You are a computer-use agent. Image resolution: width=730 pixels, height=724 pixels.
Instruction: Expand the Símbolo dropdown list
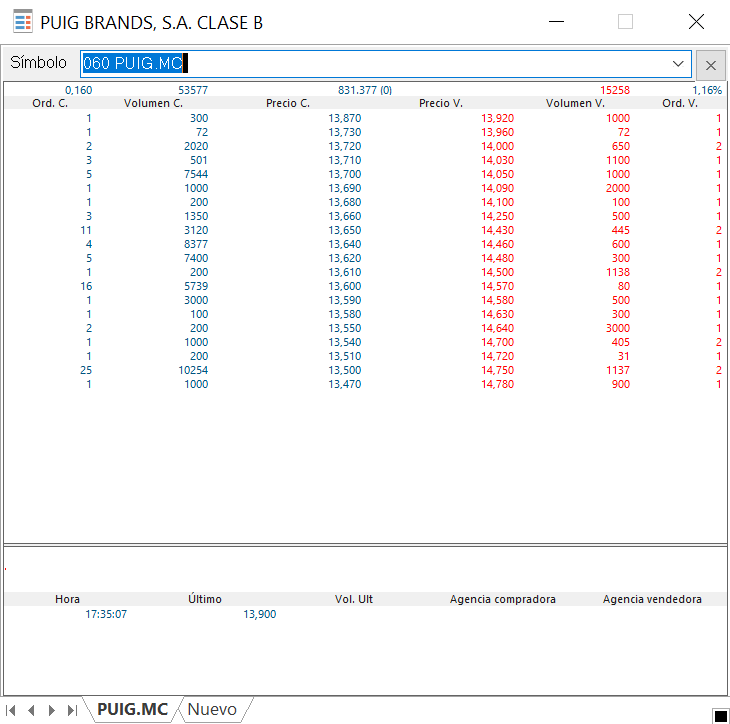tap(679, 64)
